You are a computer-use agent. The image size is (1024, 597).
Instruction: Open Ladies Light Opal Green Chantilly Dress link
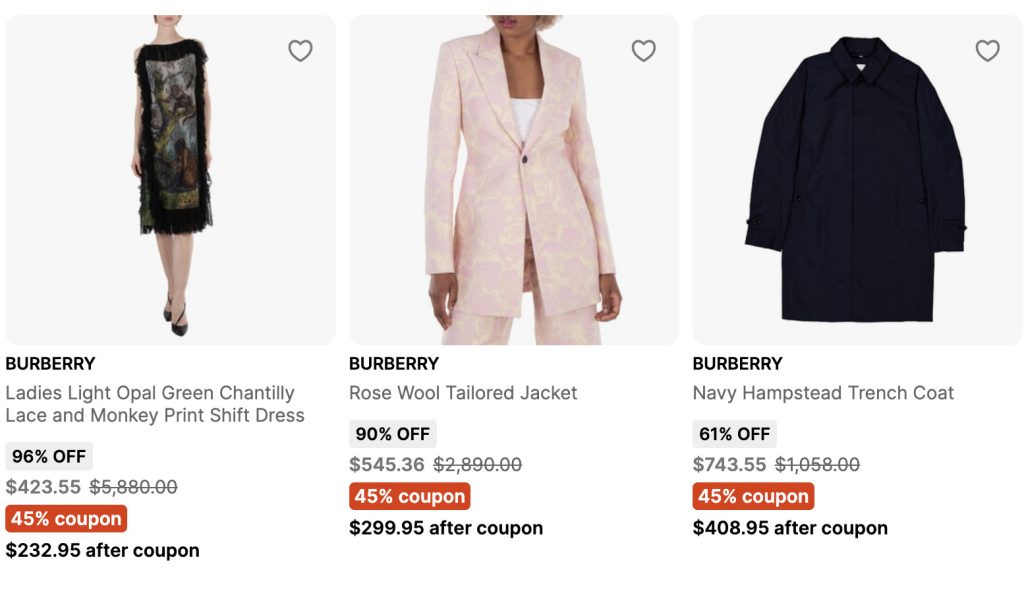coord(154,404)
